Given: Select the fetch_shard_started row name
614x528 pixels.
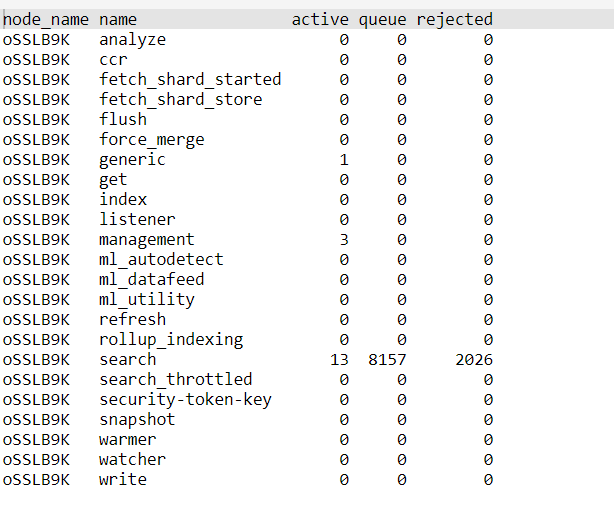Looking at the screenshot, I should (x=190, y=80).
